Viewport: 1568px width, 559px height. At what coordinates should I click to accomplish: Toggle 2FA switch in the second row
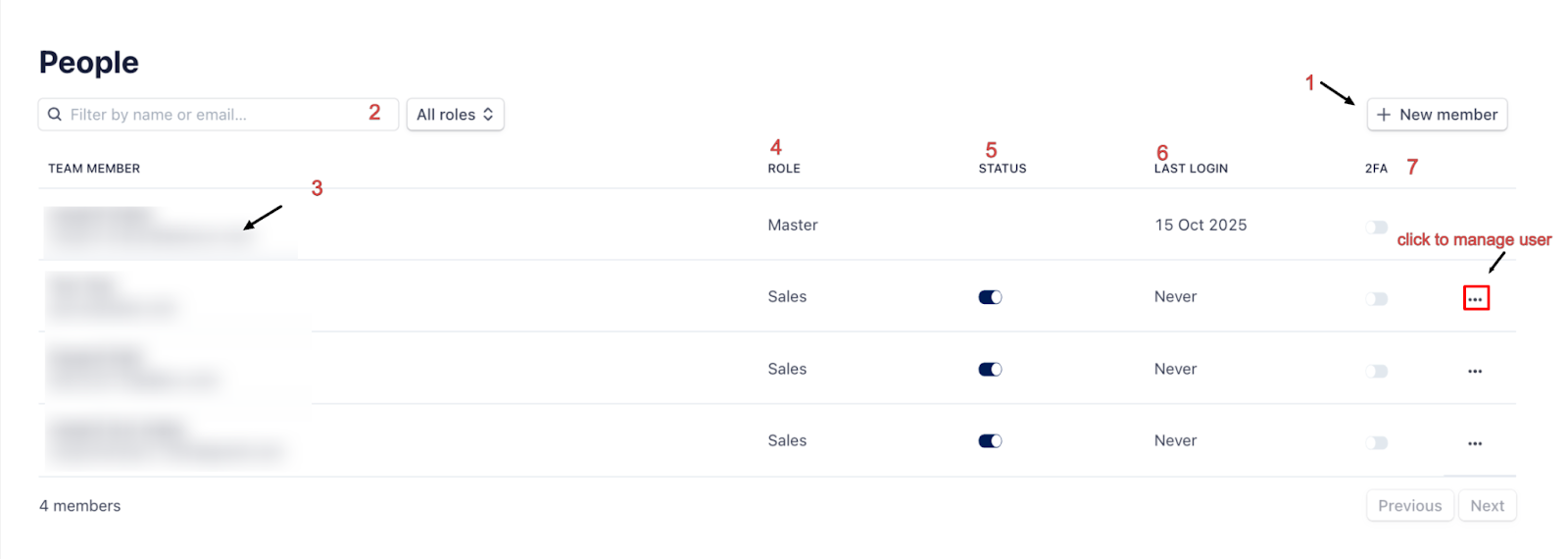[1377, 299]
